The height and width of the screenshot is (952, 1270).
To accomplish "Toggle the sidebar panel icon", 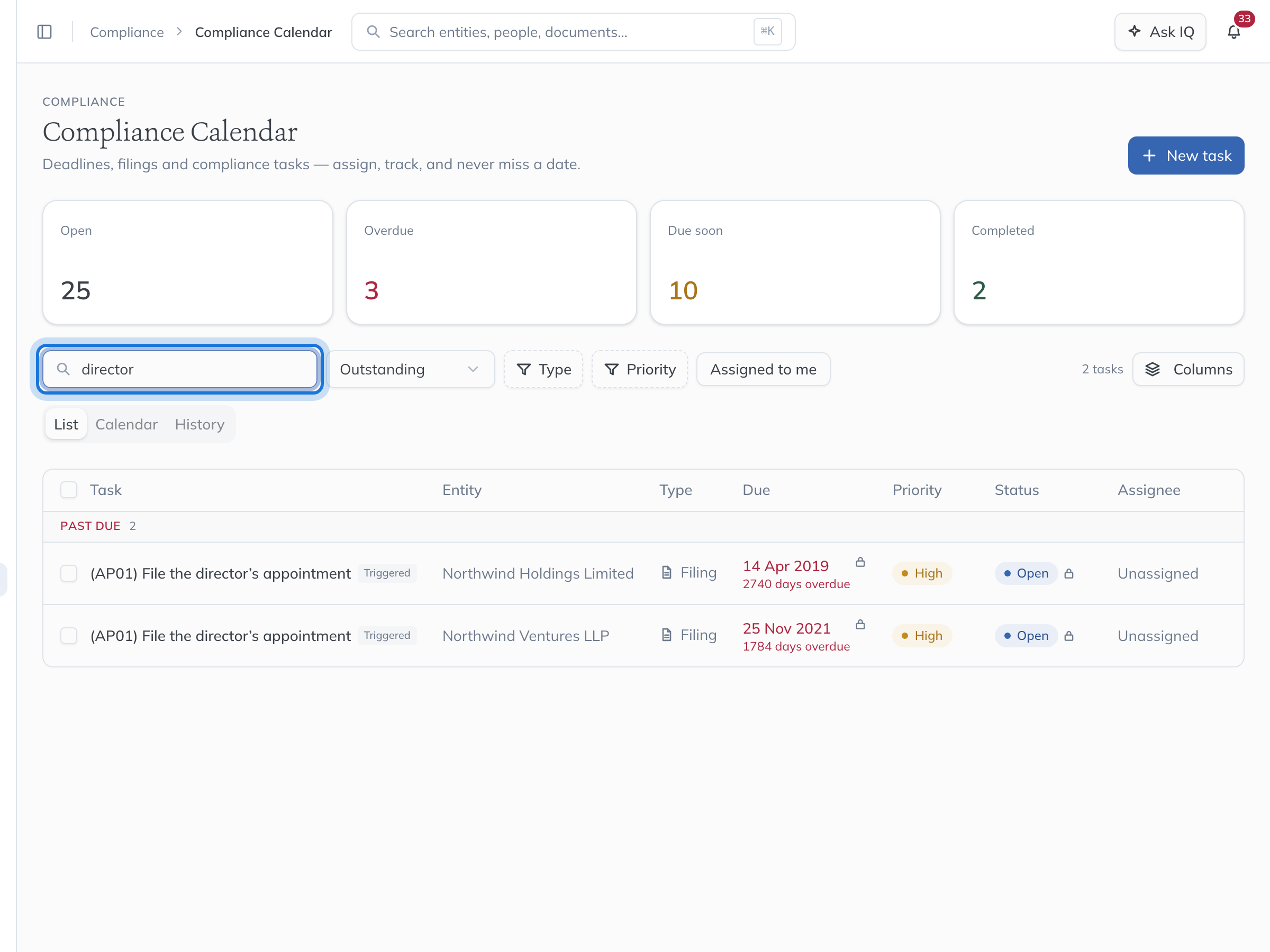I will tap(44, 32).
